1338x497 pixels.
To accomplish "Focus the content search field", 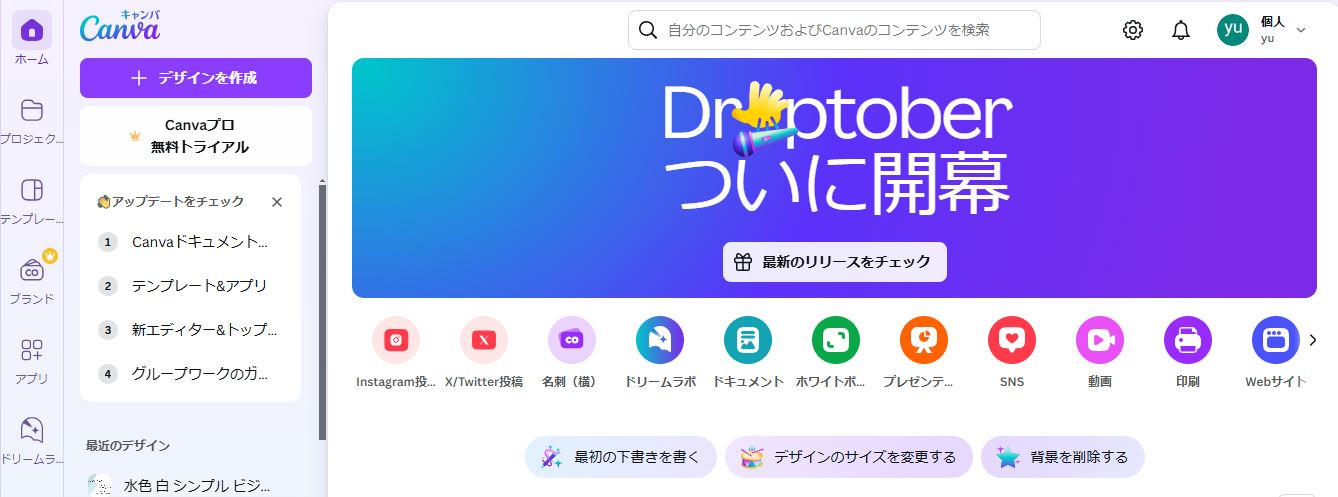I will coord(834,30).
